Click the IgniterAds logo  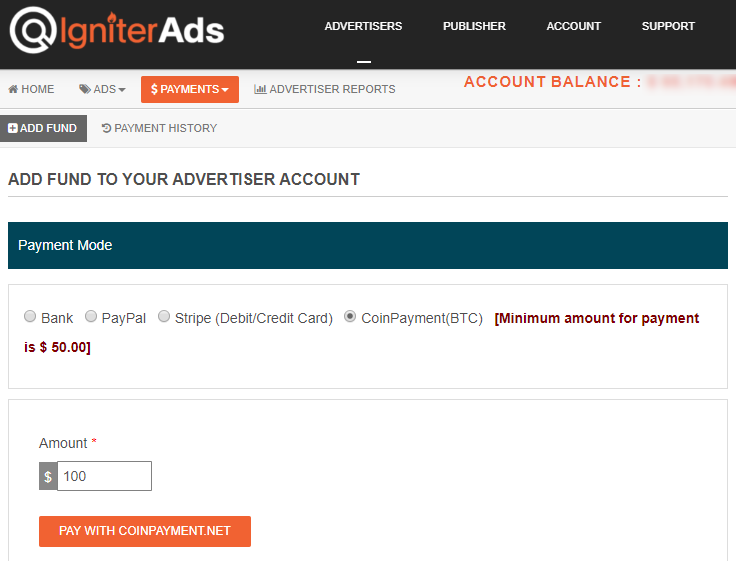click(117, 30)
